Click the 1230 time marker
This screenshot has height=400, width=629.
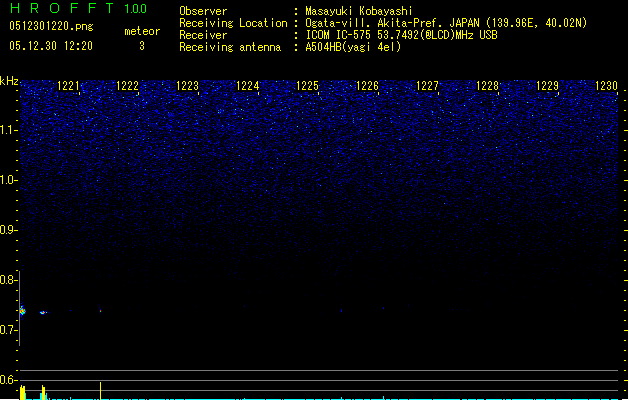(x=606, y=86)
